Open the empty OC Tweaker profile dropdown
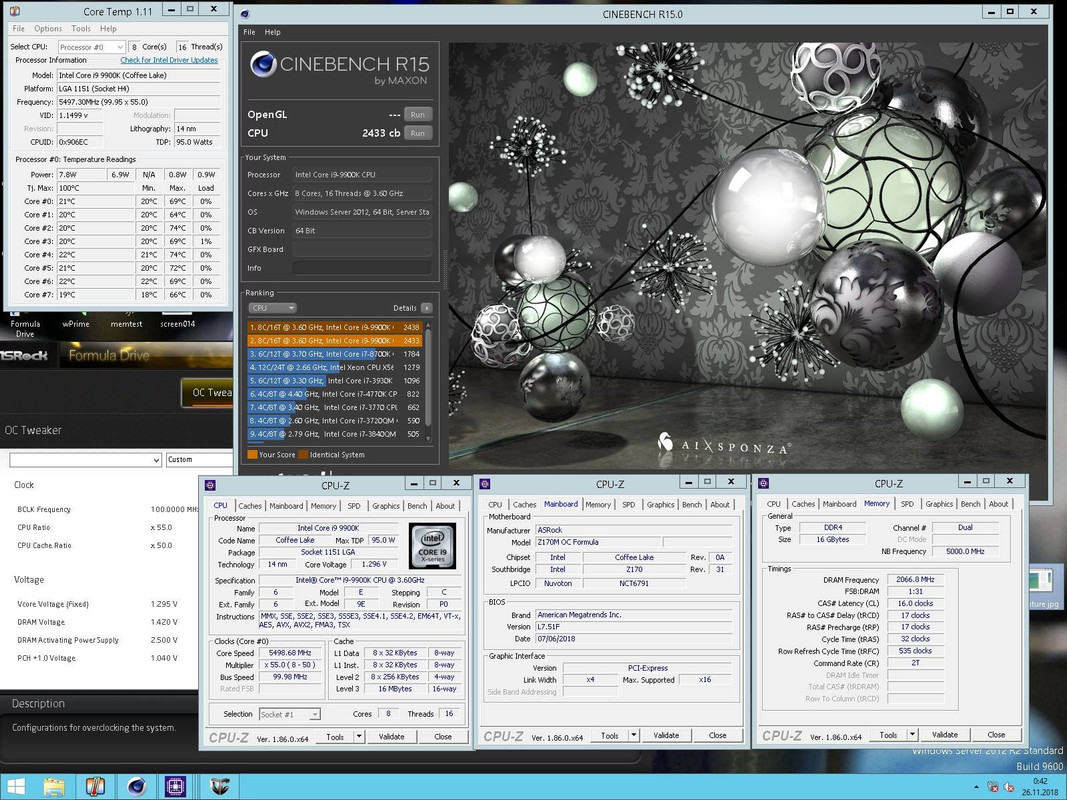The image size is (1067, 800). [x=86, y=460]
